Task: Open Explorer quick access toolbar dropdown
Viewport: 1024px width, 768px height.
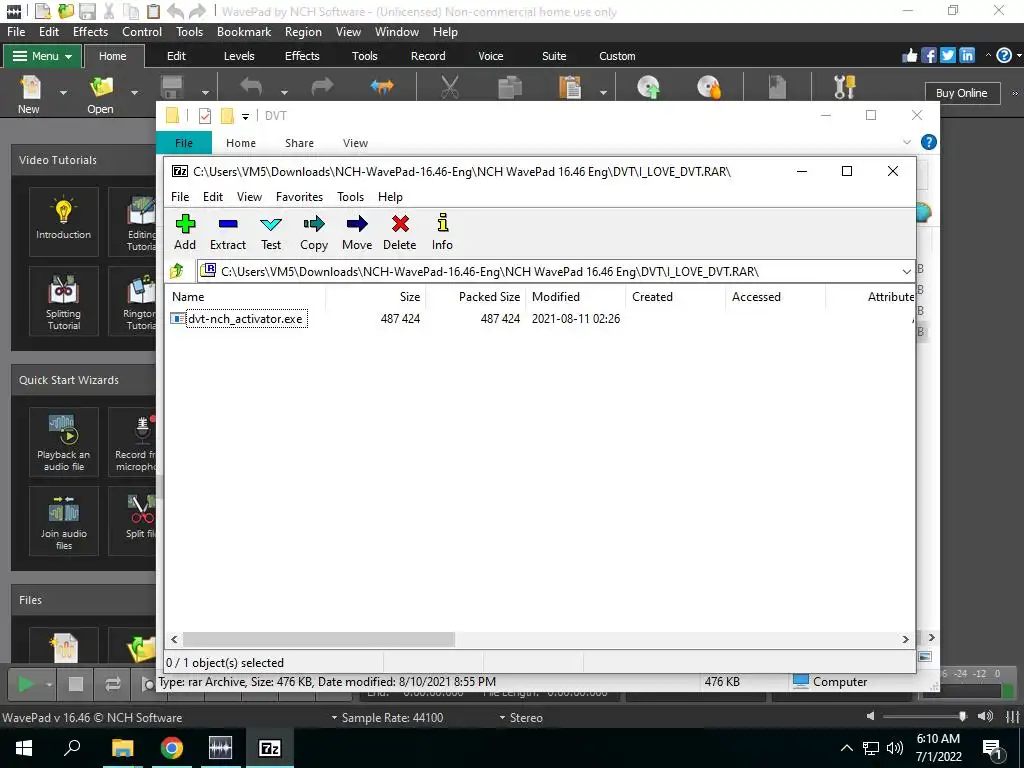Action: 246,116
